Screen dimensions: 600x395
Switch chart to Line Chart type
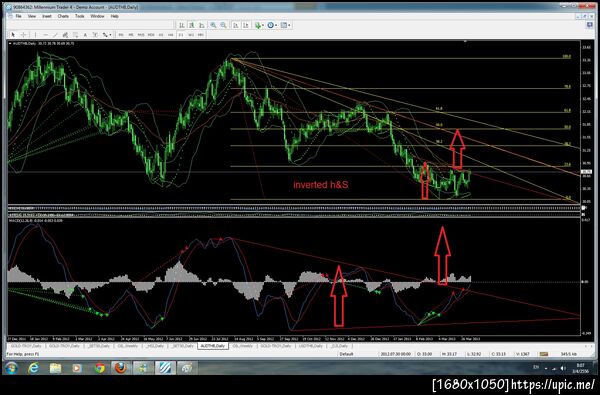pos(202,25)
